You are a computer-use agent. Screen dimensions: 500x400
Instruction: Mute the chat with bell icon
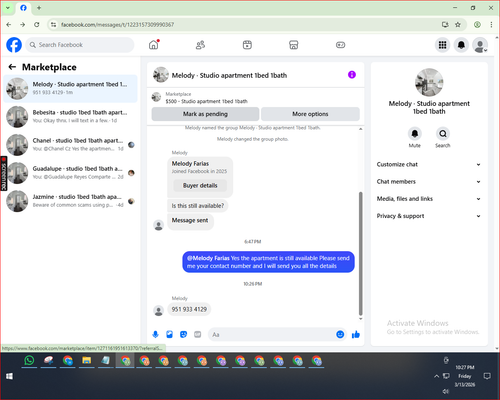415,134
